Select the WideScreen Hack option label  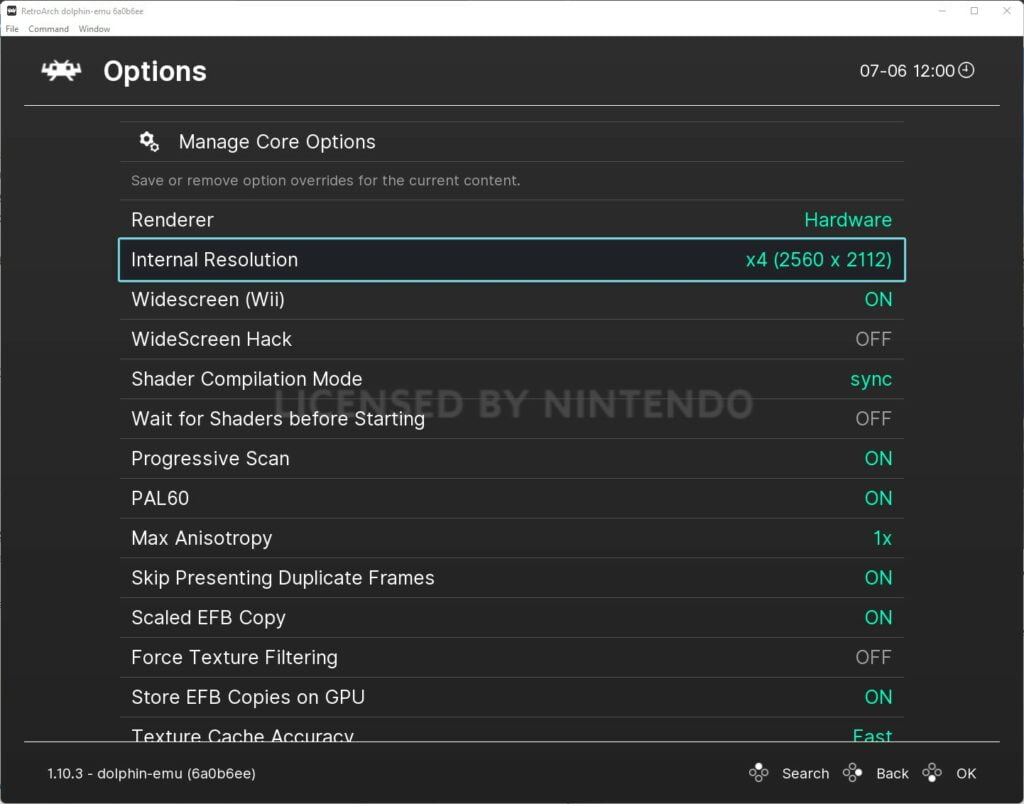coord(212,339)
